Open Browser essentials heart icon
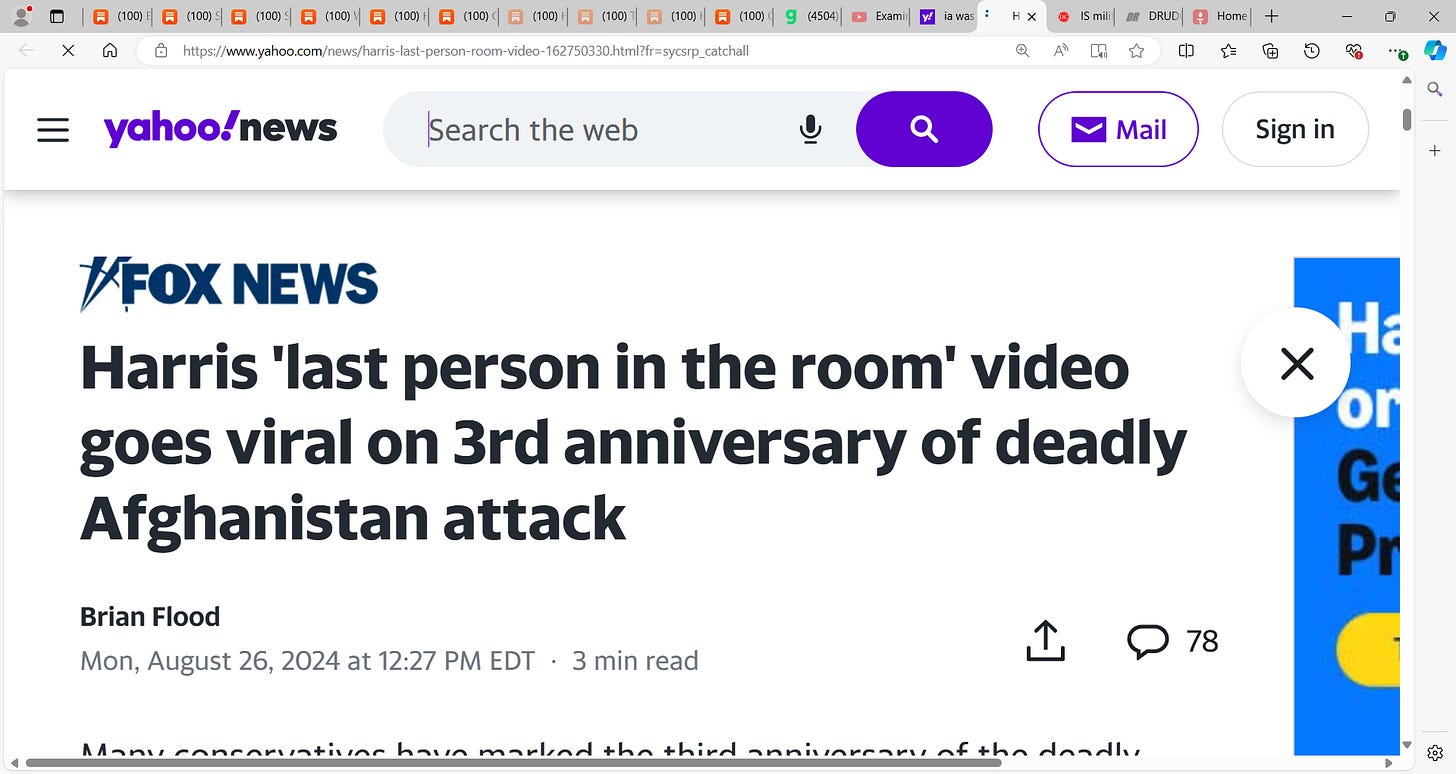This screenshot has width=1456, height=774. coord(1354,50)
